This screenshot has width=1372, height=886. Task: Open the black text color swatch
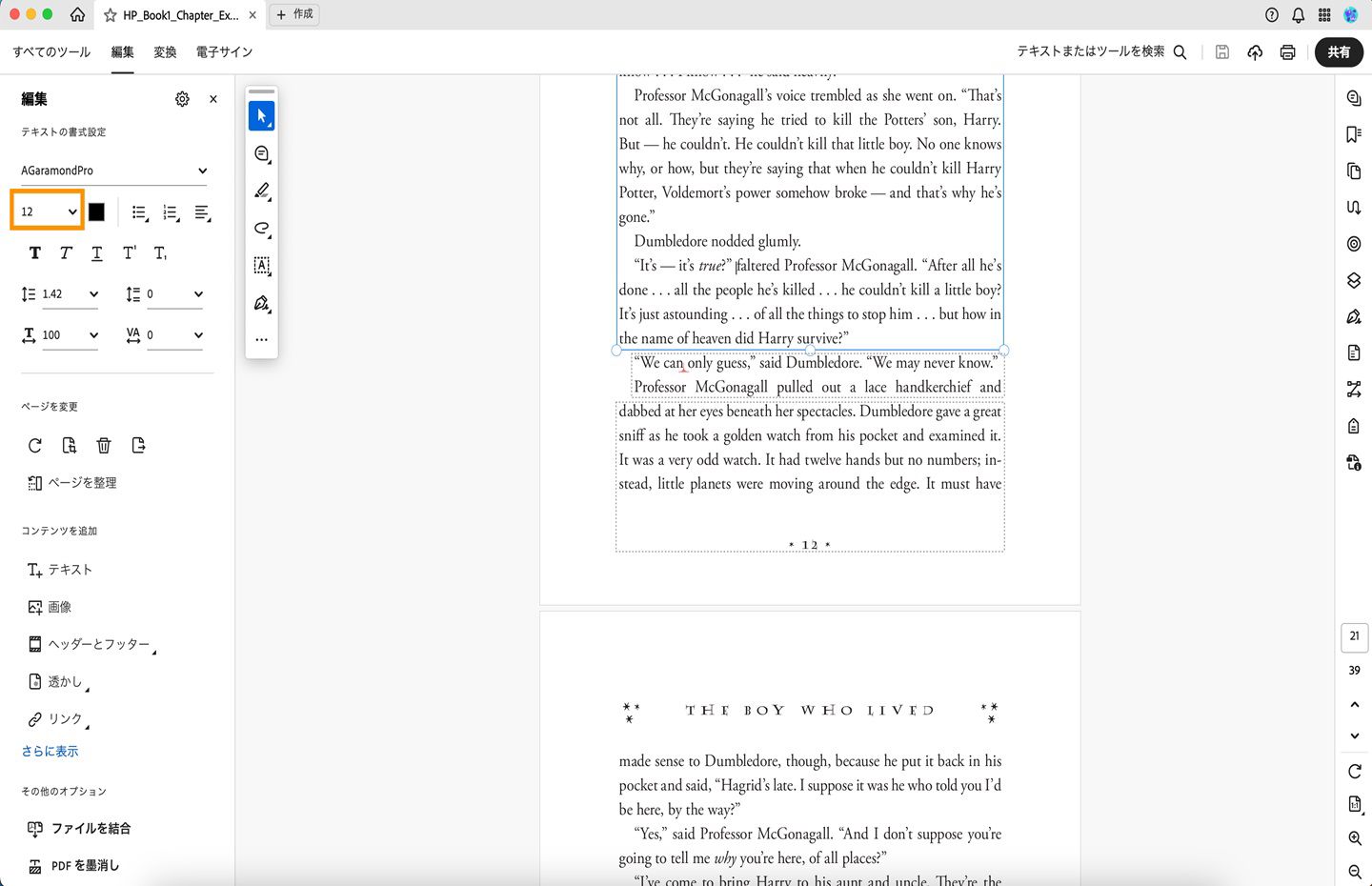(96, 211)
